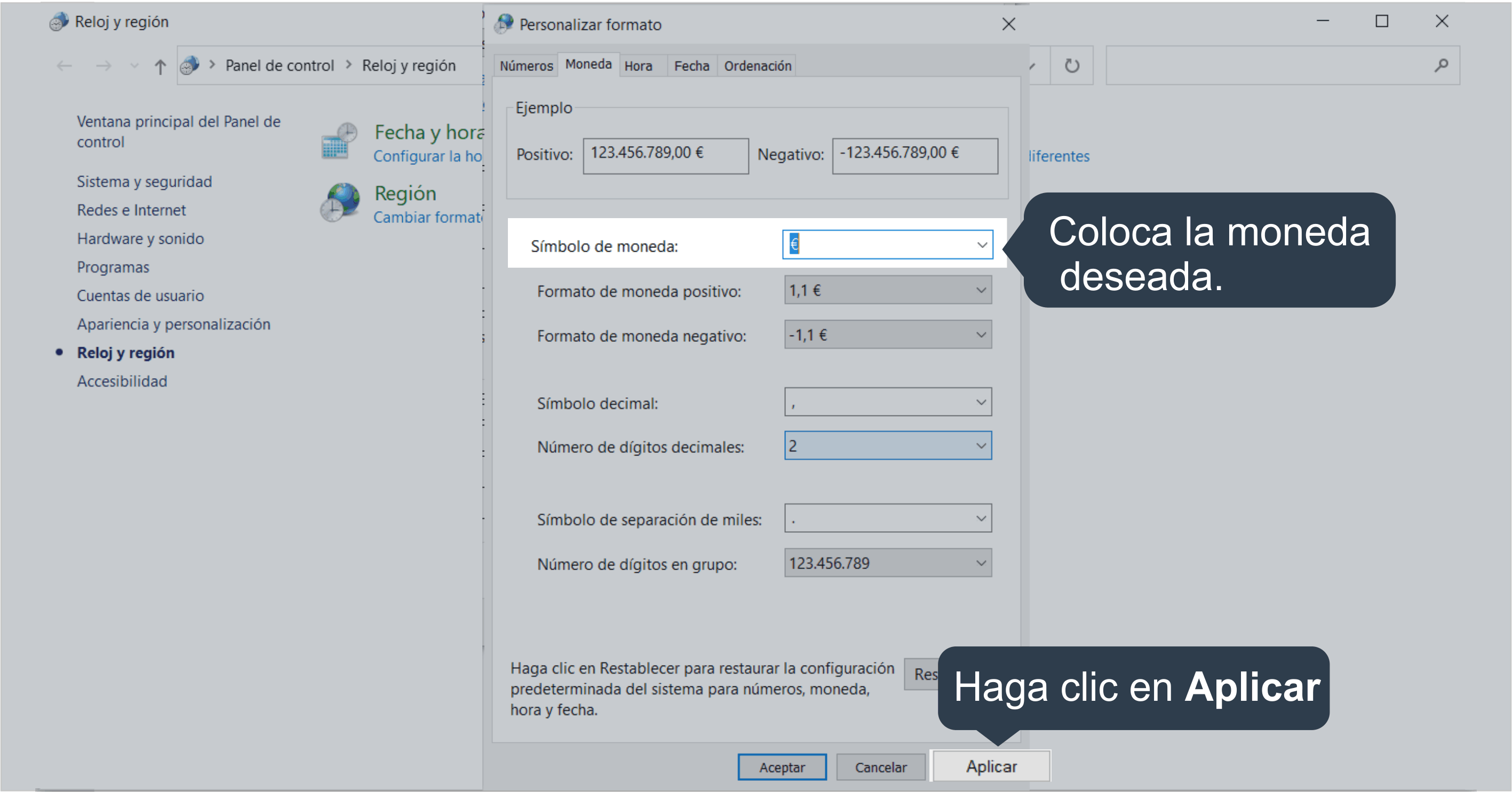This screenshot has width=1512, height=792.
Task: Open the Símbolo de moneda dropdown
Action: 981,245
